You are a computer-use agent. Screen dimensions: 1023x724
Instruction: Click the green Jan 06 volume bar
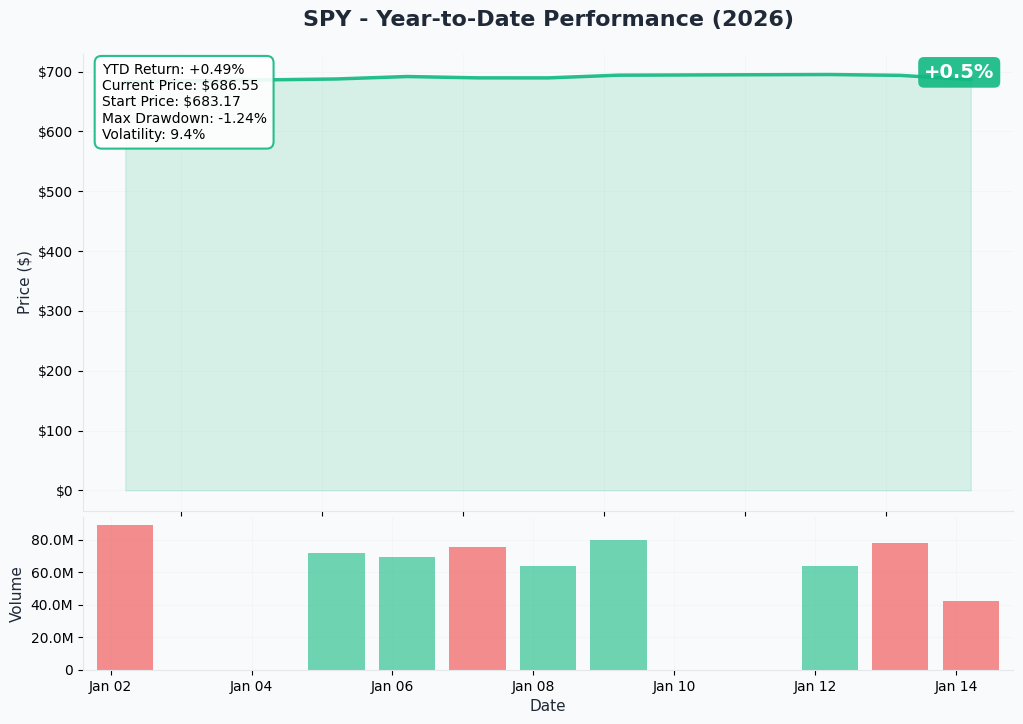pos(406,614)
